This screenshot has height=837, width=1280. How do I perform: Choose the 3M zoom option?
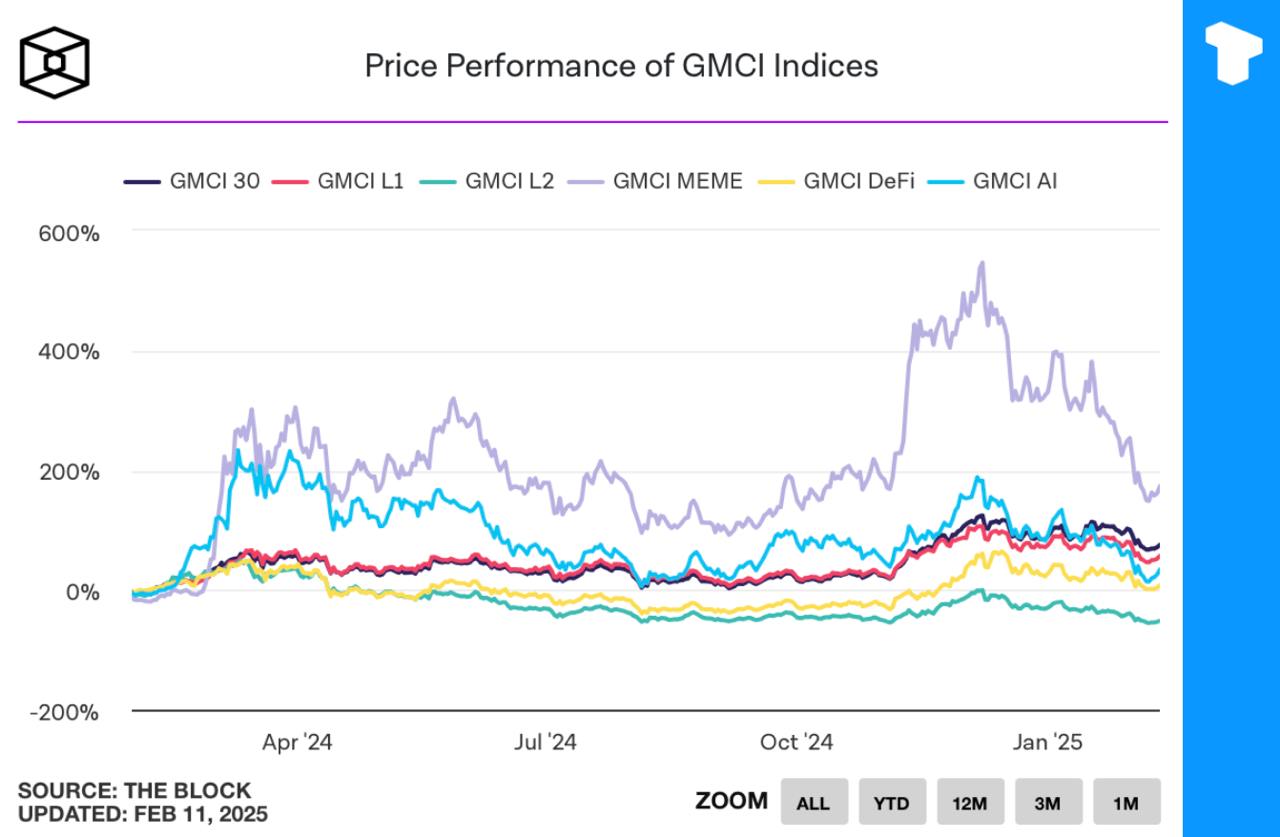coord(1048,802)
